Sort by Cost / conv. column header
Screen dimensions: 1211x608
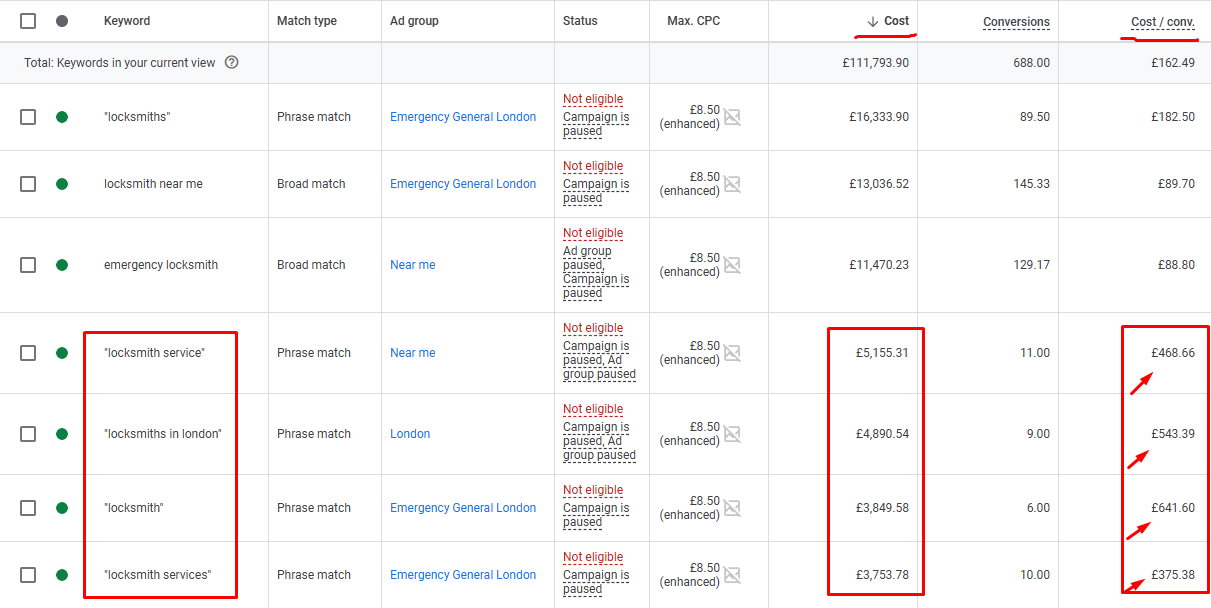1162,22
